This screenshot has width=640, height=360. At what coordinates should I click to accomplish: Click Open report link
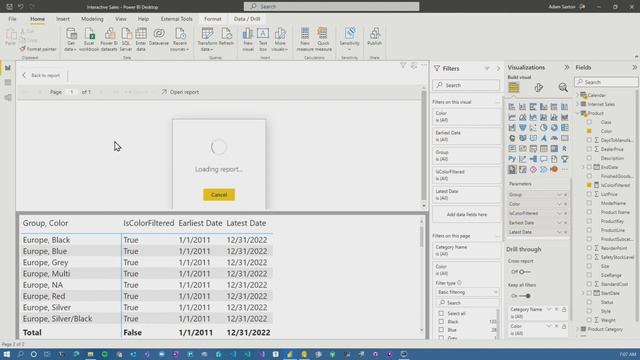click(180, 92)
